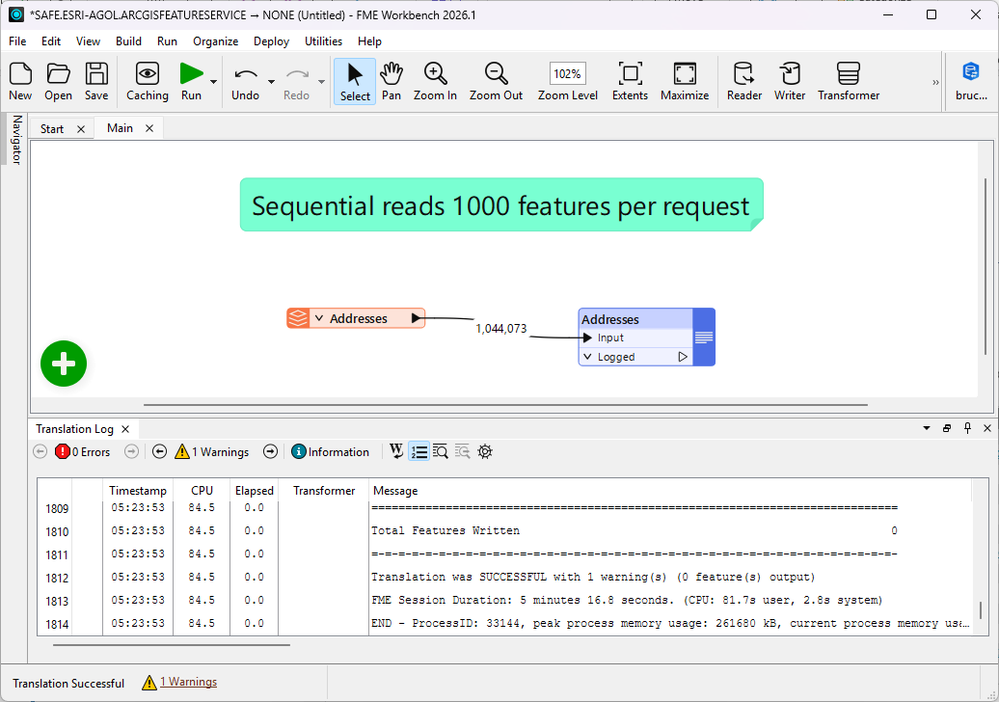Open the Deploy menu
The image size is (999, 702).
coord(271,41)
